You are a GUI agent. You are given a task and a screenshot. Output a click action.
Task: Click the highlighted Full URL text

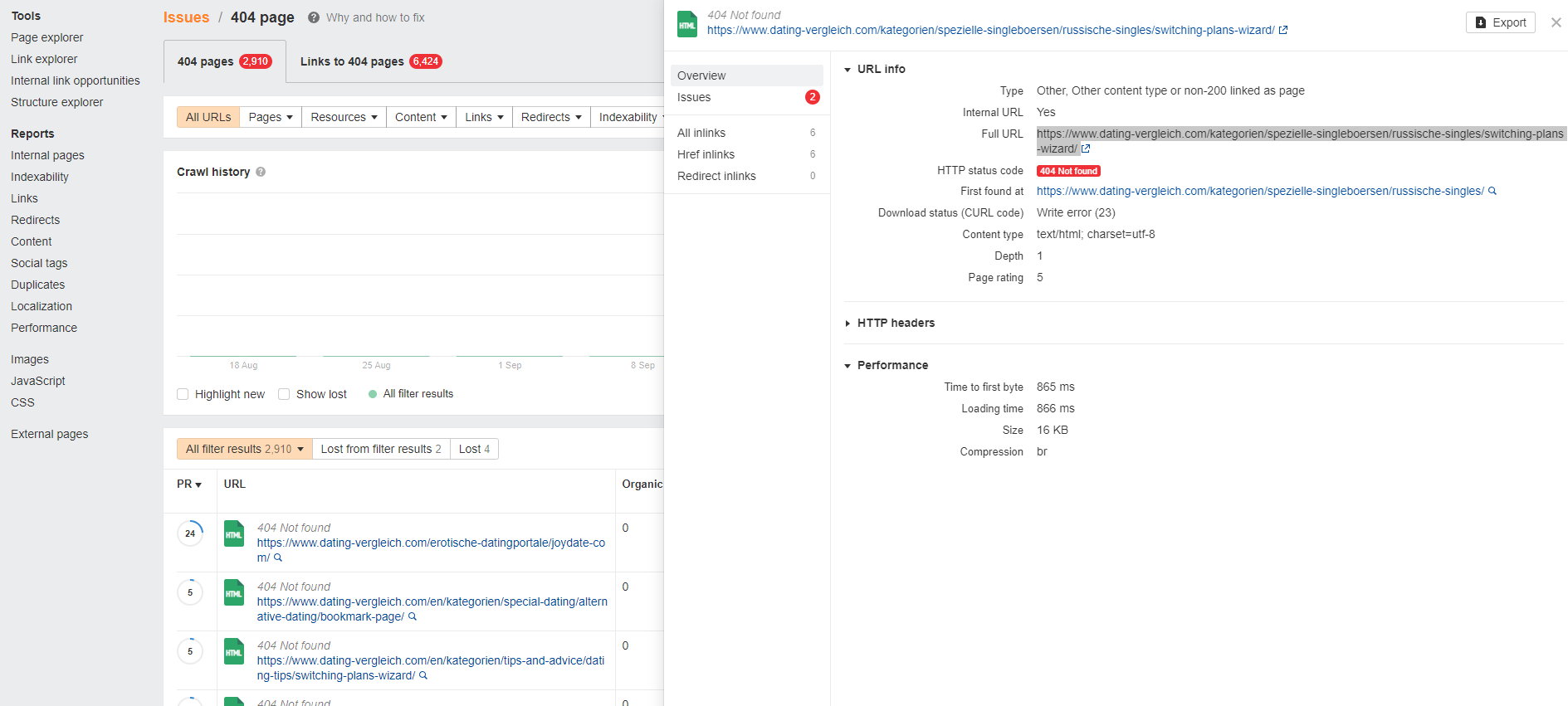(1300, 141)
